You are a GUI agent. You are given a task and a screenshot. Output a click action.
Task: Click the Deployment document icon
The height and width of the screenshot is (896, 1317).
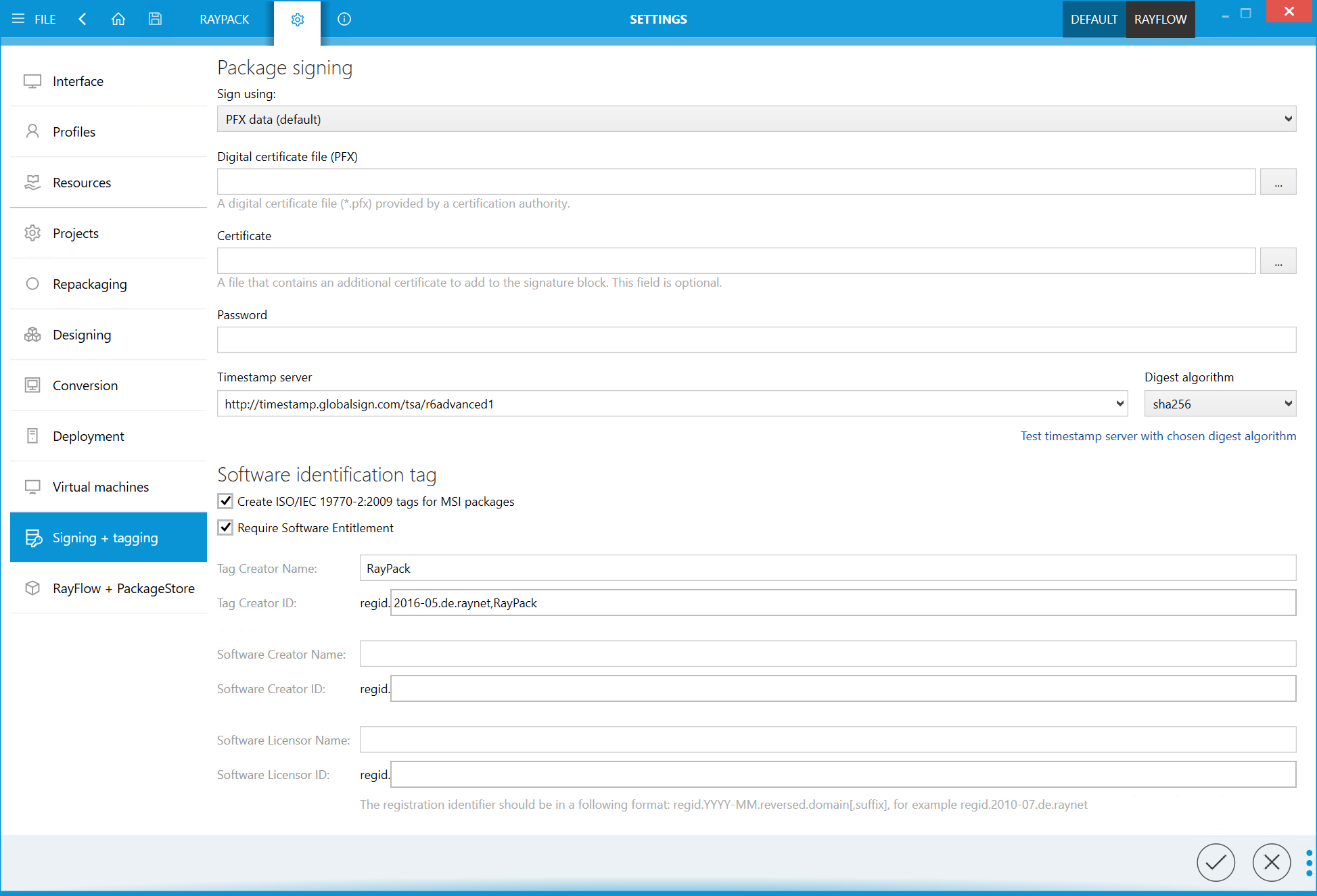pyautogui.click(x=32, y=436)
